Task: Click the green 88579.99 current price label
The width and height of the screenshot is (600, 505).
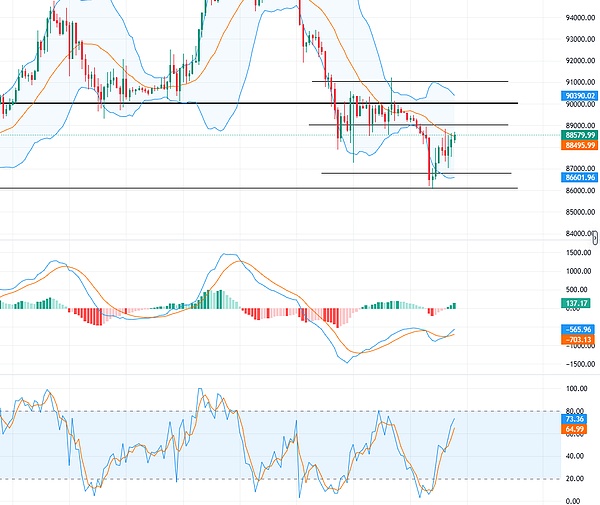Action: 580,135
